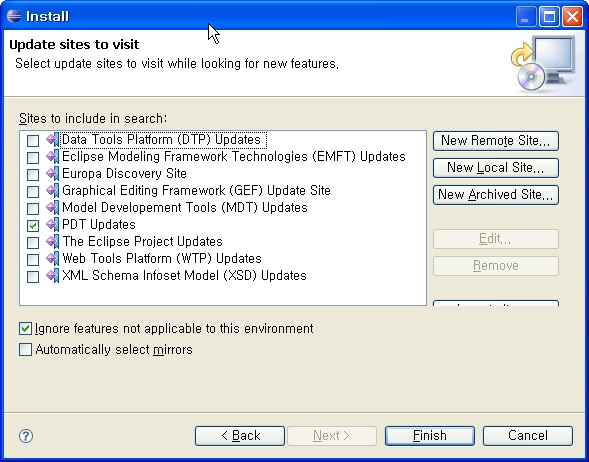Uncheck the PDT Updates checkbox
This screenshot has height=462, width=589.
(33, 226)
